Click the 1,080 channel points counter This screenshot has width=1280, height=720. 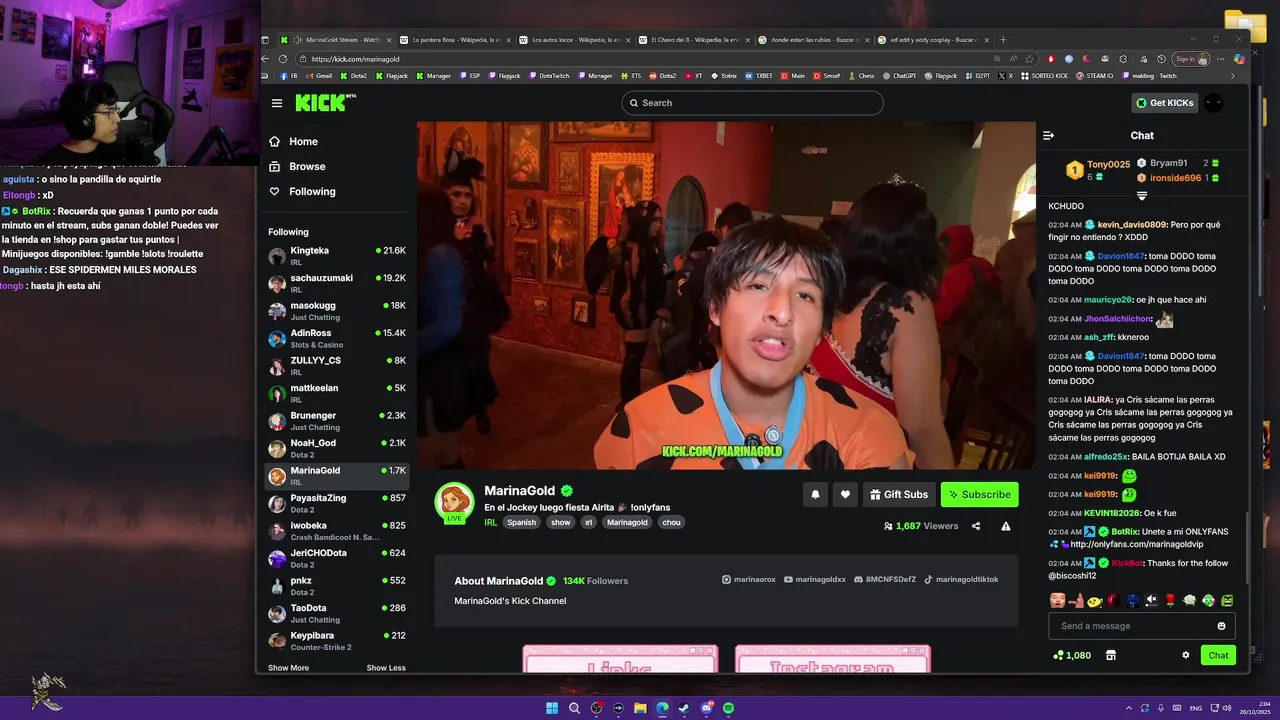click(x=1072, y=655)
